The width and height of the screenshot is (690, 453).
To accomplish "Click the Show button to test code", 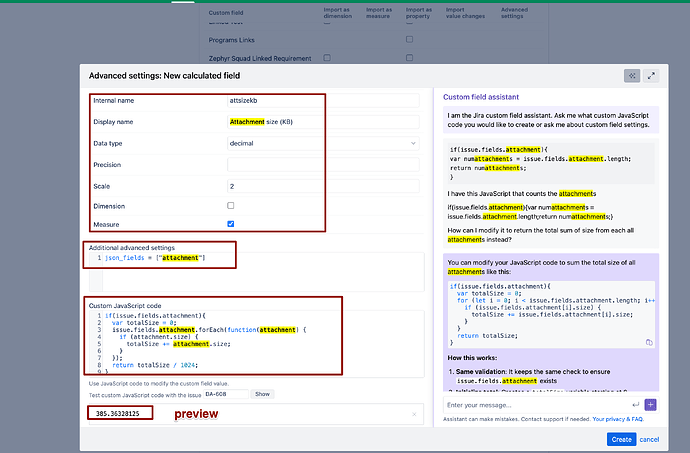I will click(x=262, y=394).
